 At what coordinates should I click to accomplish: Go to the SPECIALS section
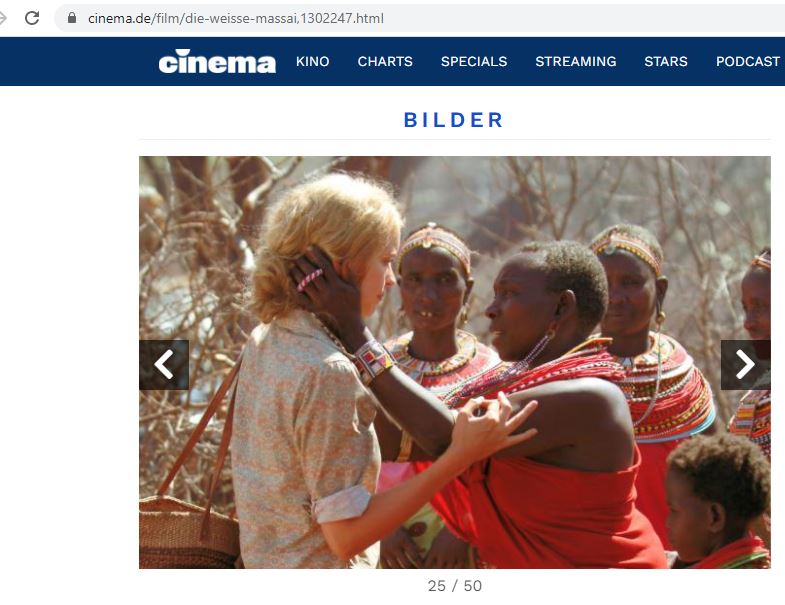point(474,62)
